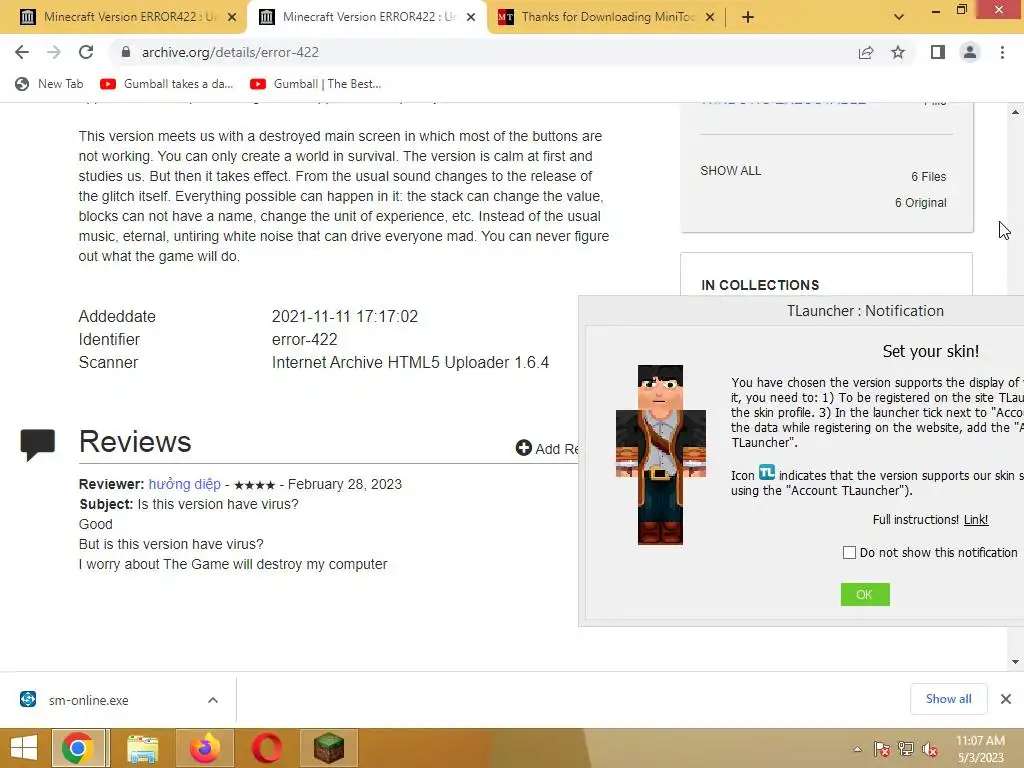Open the Chrome profile menu
Screen dimensions: 1024x768
970,52
